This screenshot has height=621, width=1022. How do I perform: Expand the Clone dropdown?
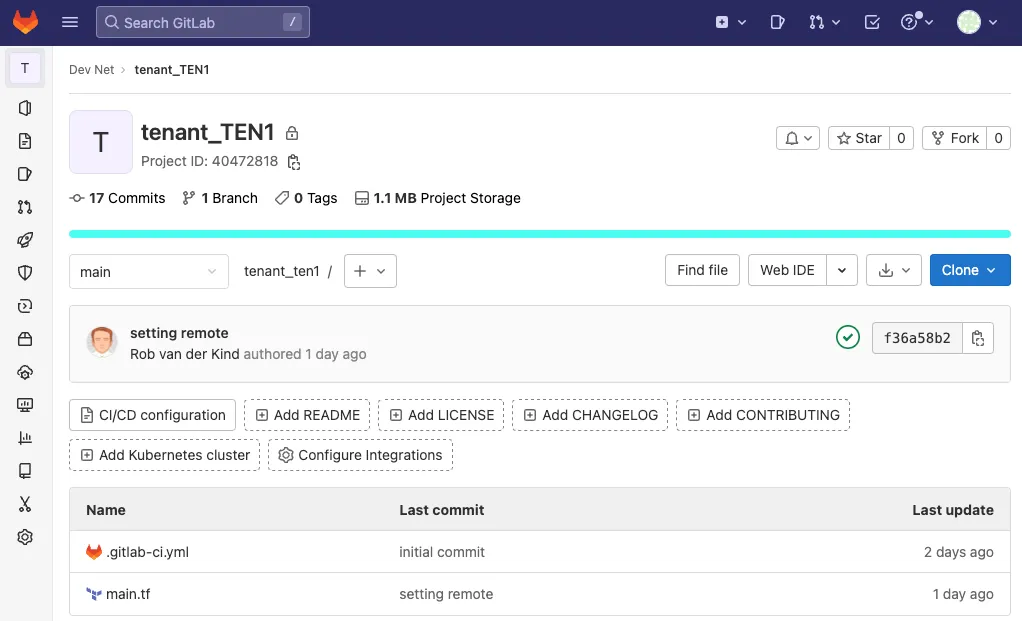[969, 270]
